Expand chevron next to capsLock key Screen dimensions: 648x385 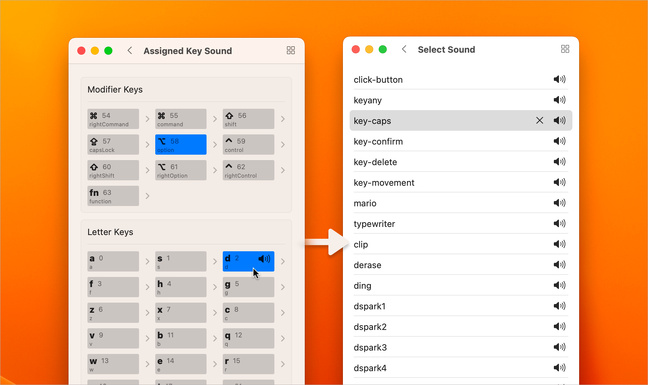[147, 145]
